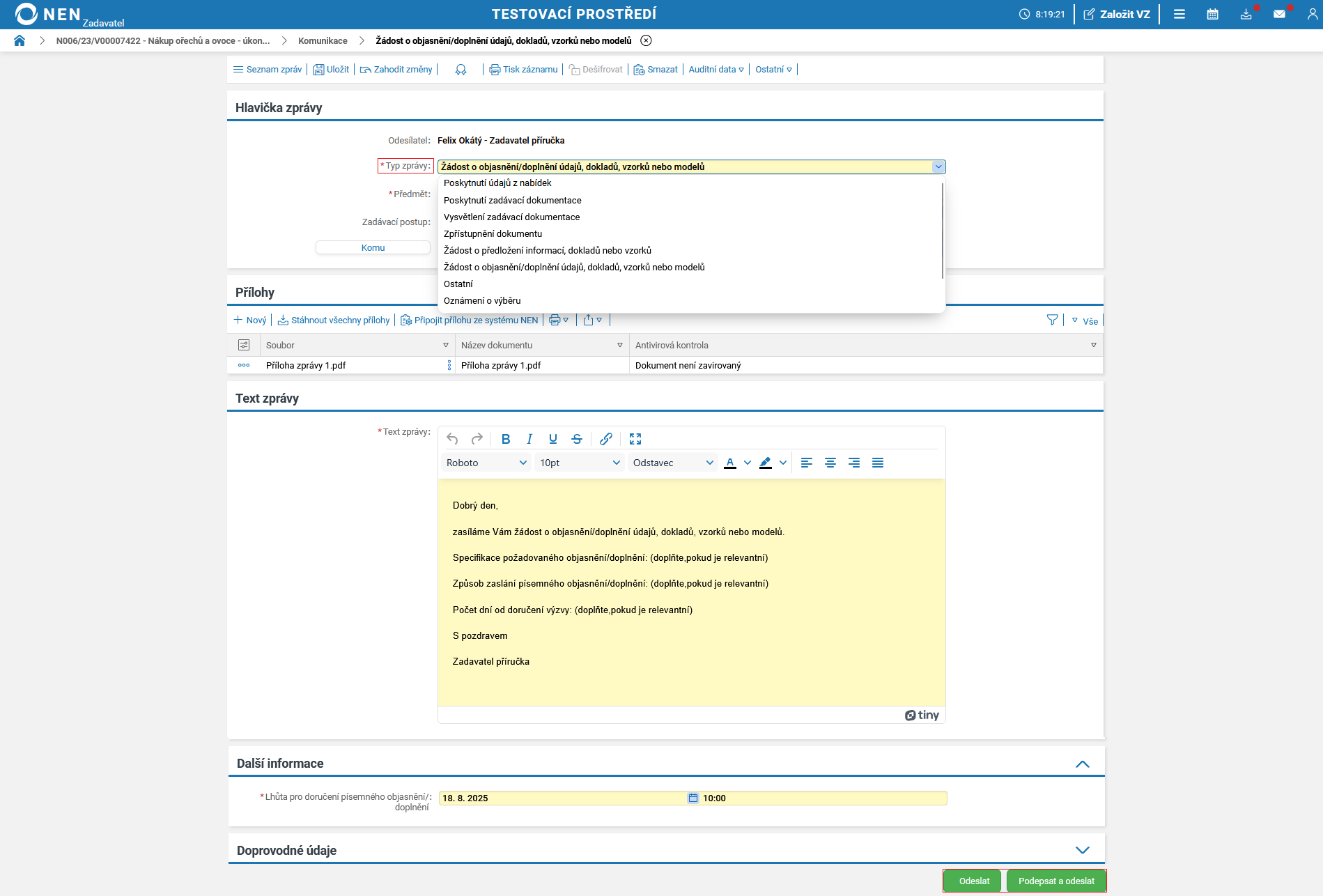This screenshot has height=896, width=1323.
Task: Align text left
Action: click(x=807, y=463)
